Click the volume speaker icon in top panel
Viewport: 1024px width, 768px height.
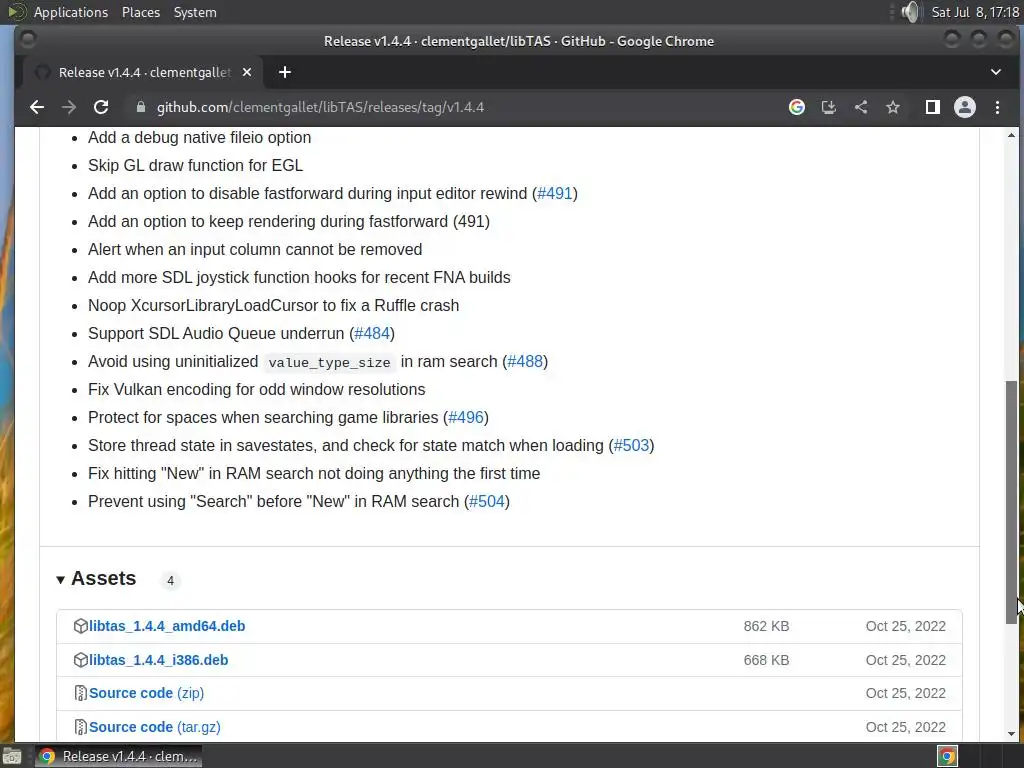coord(910,12)
